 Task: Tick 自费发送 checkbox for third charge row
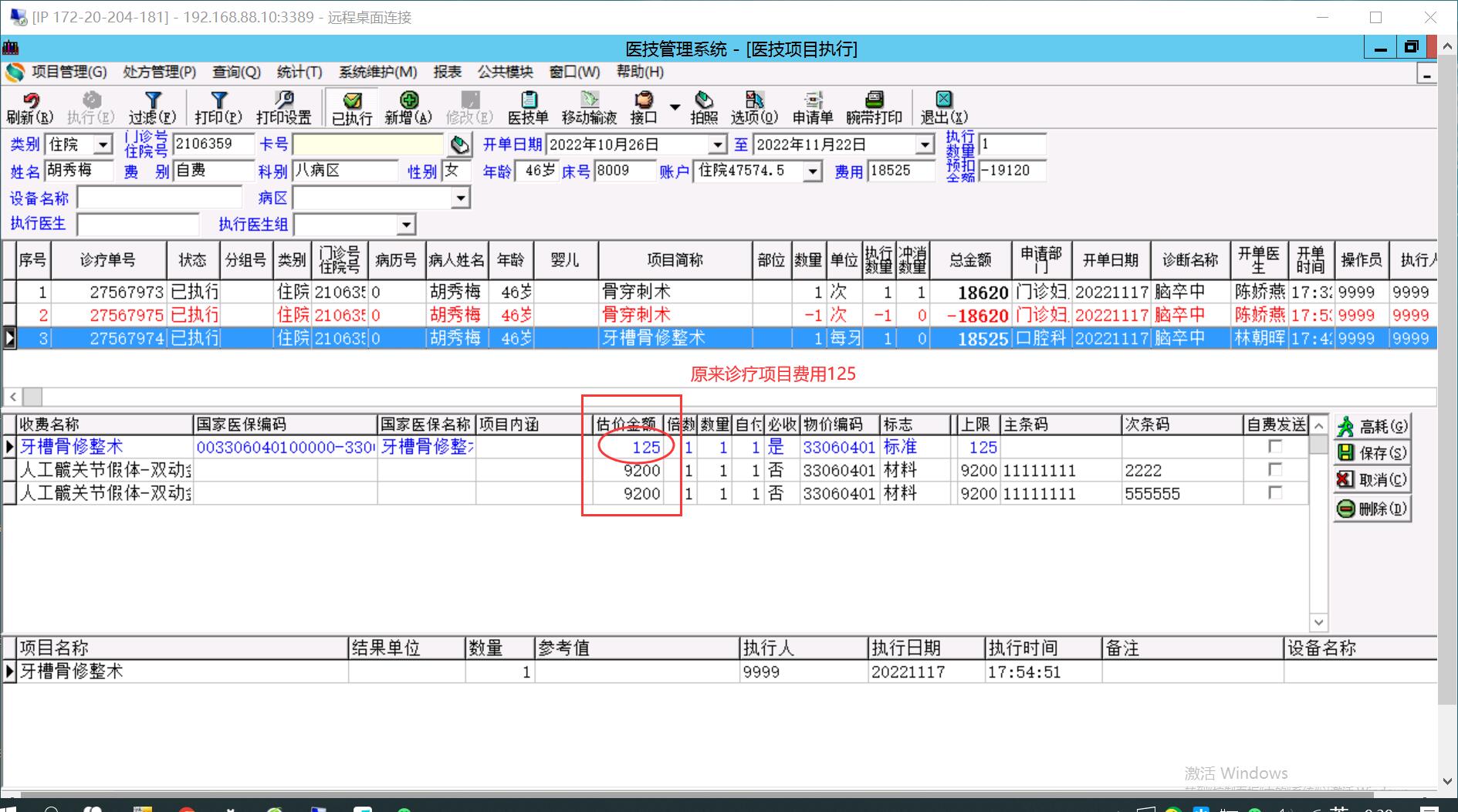(1275, 493)
